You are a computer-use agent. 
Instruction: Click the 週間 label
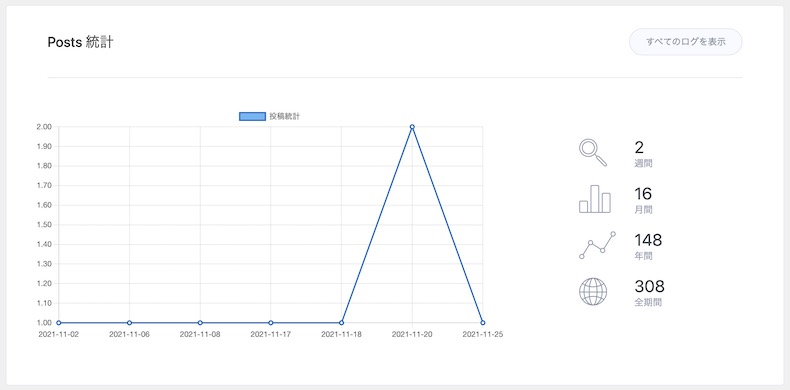point(643,163)
